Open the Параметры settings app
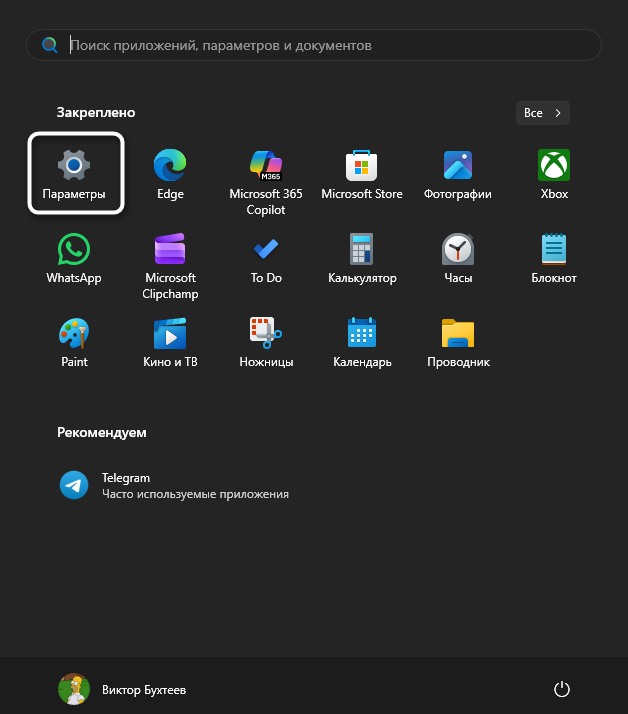Screen dimensions: 628x714 74,173
